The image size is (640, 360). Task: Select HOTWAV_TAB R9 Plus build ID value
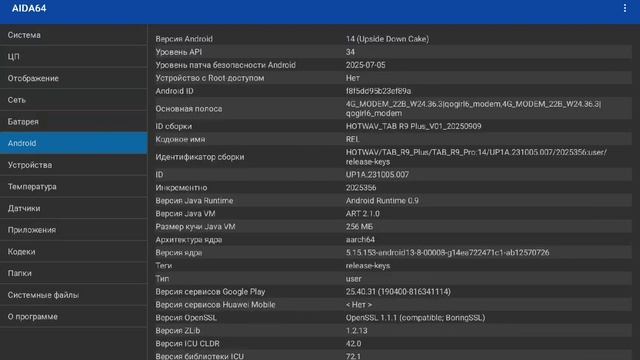413,126
